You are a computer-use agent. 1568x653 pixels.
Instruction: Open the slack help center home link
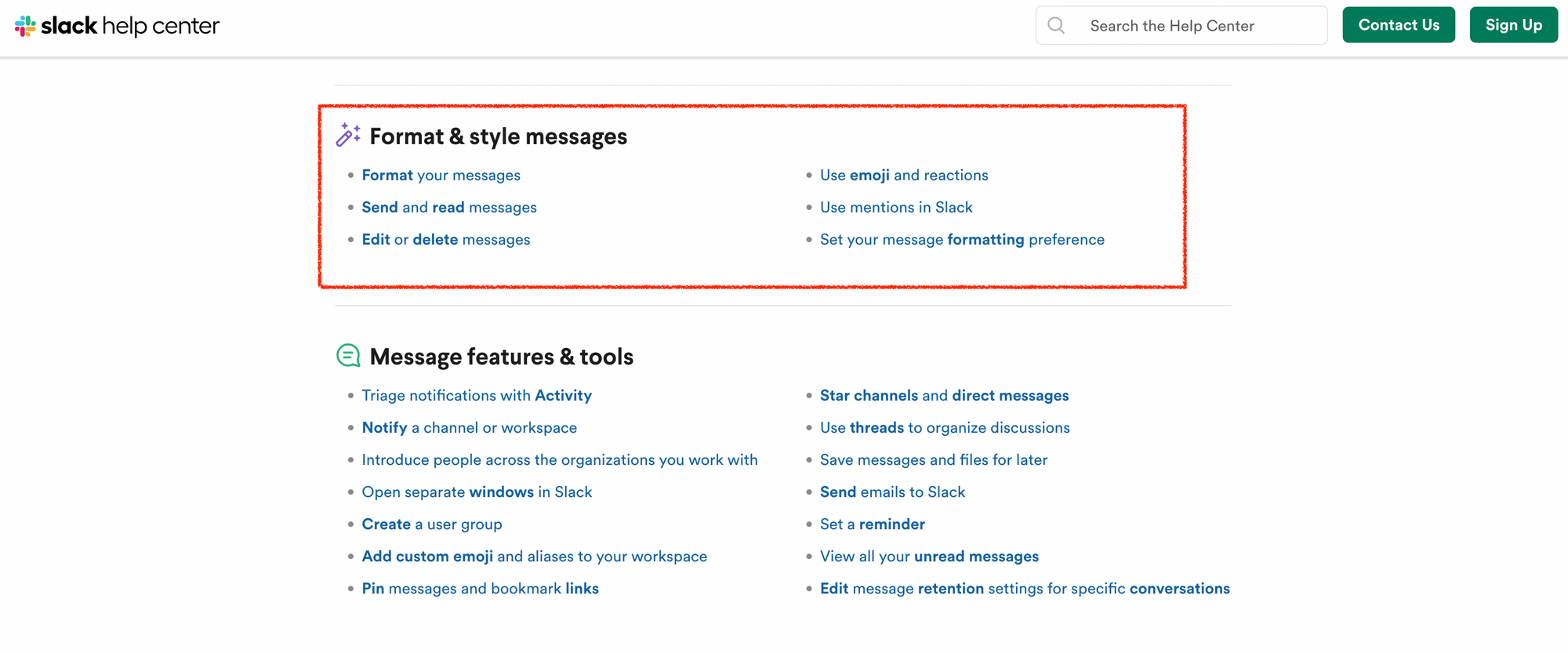(x=117, y=26)
